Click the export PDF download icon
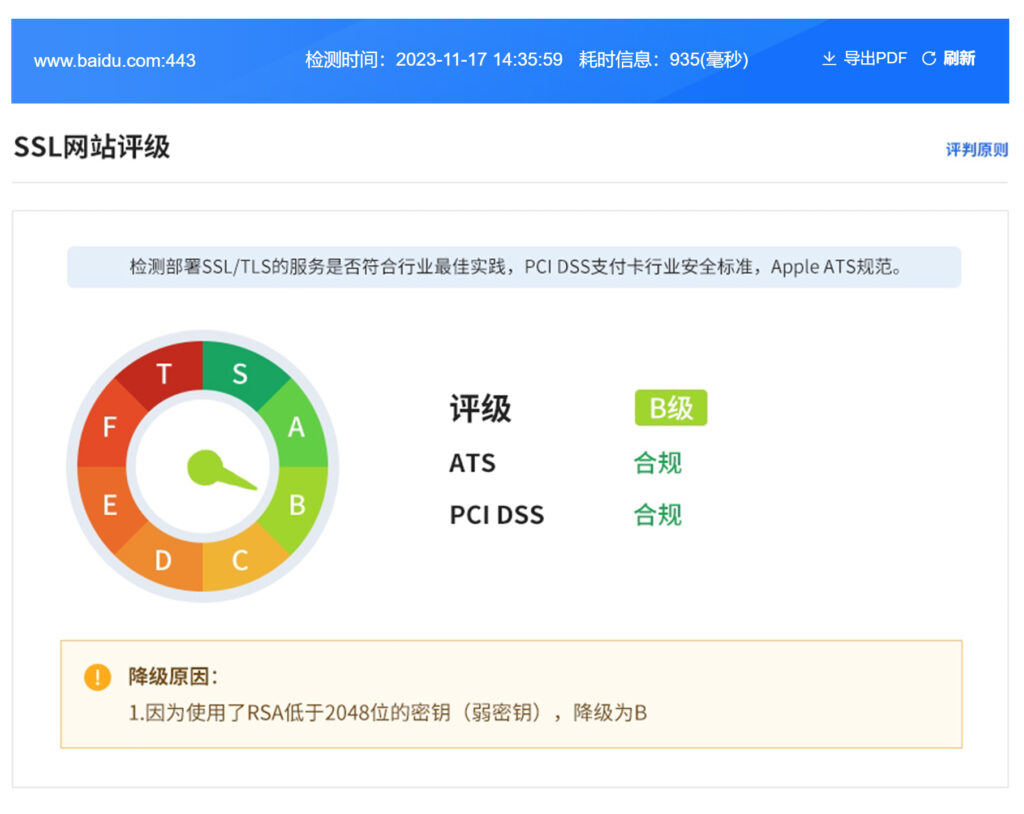1024x814 pixels. pos(829,59)
